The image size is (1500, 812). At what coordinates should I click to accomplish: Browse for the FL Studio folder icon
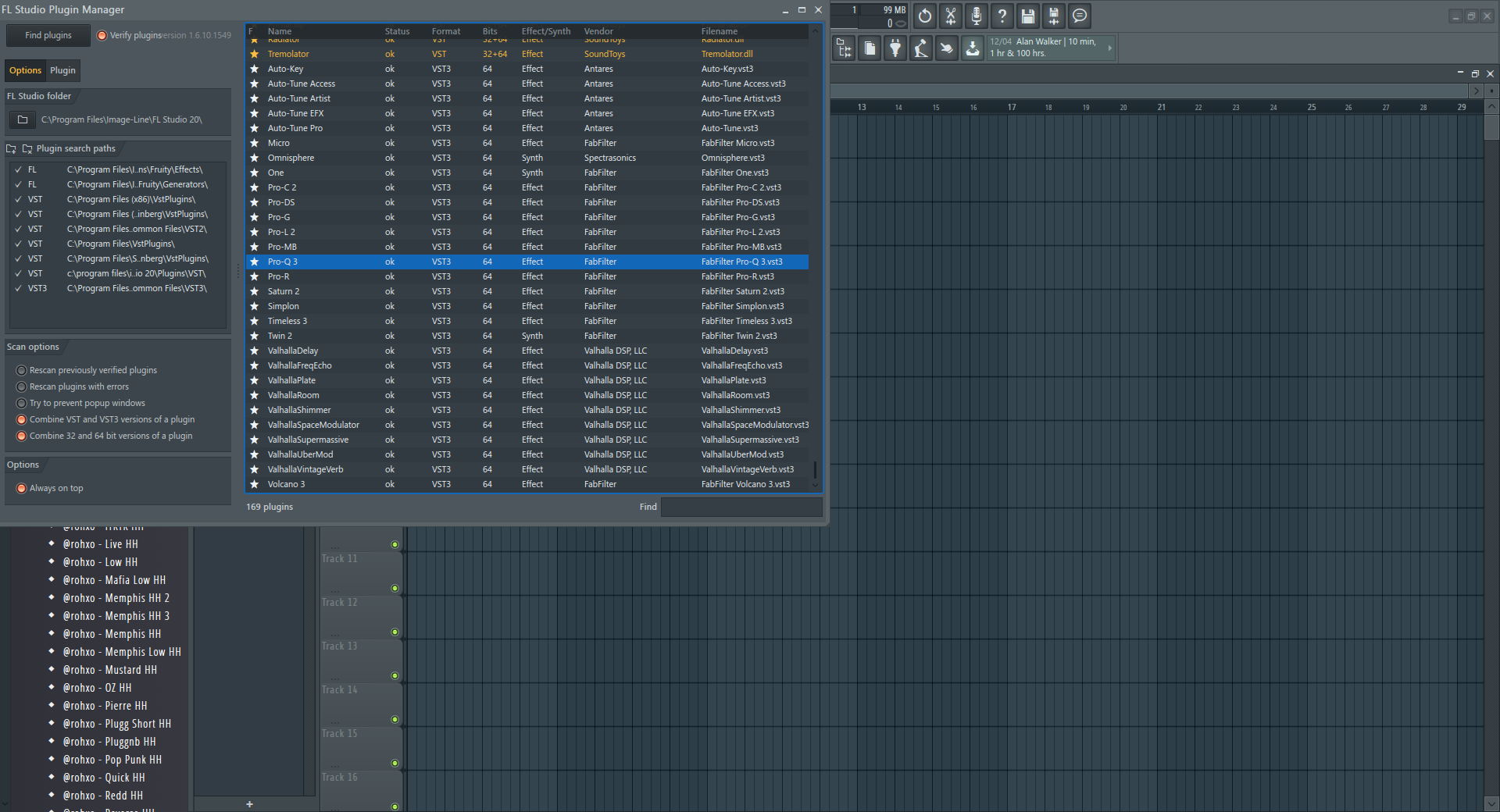23,119
